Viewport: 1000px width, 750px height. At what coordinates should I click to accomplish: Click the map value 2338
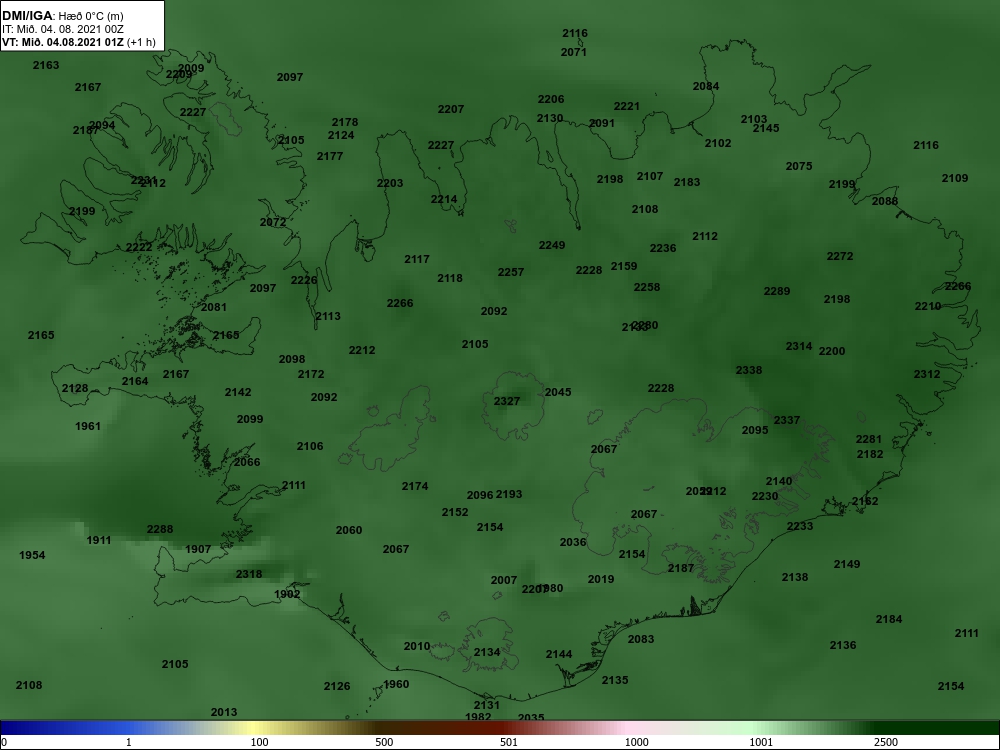pyautogui.click(x=749, y=370)
